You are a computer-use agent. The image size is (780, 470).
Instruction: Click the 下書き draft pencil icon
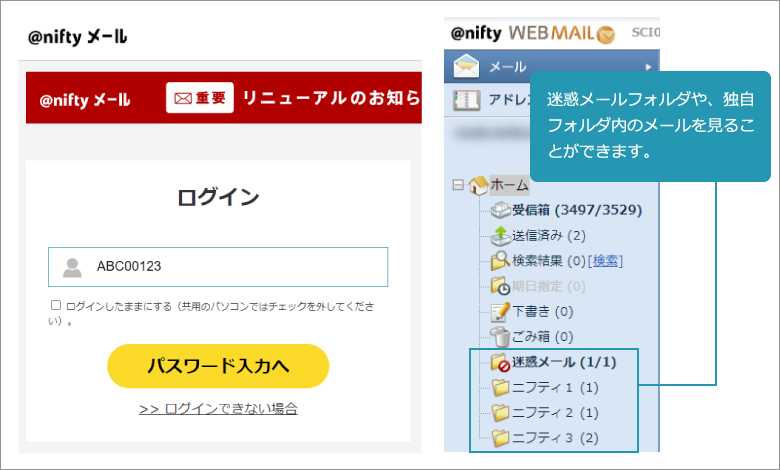500,311
